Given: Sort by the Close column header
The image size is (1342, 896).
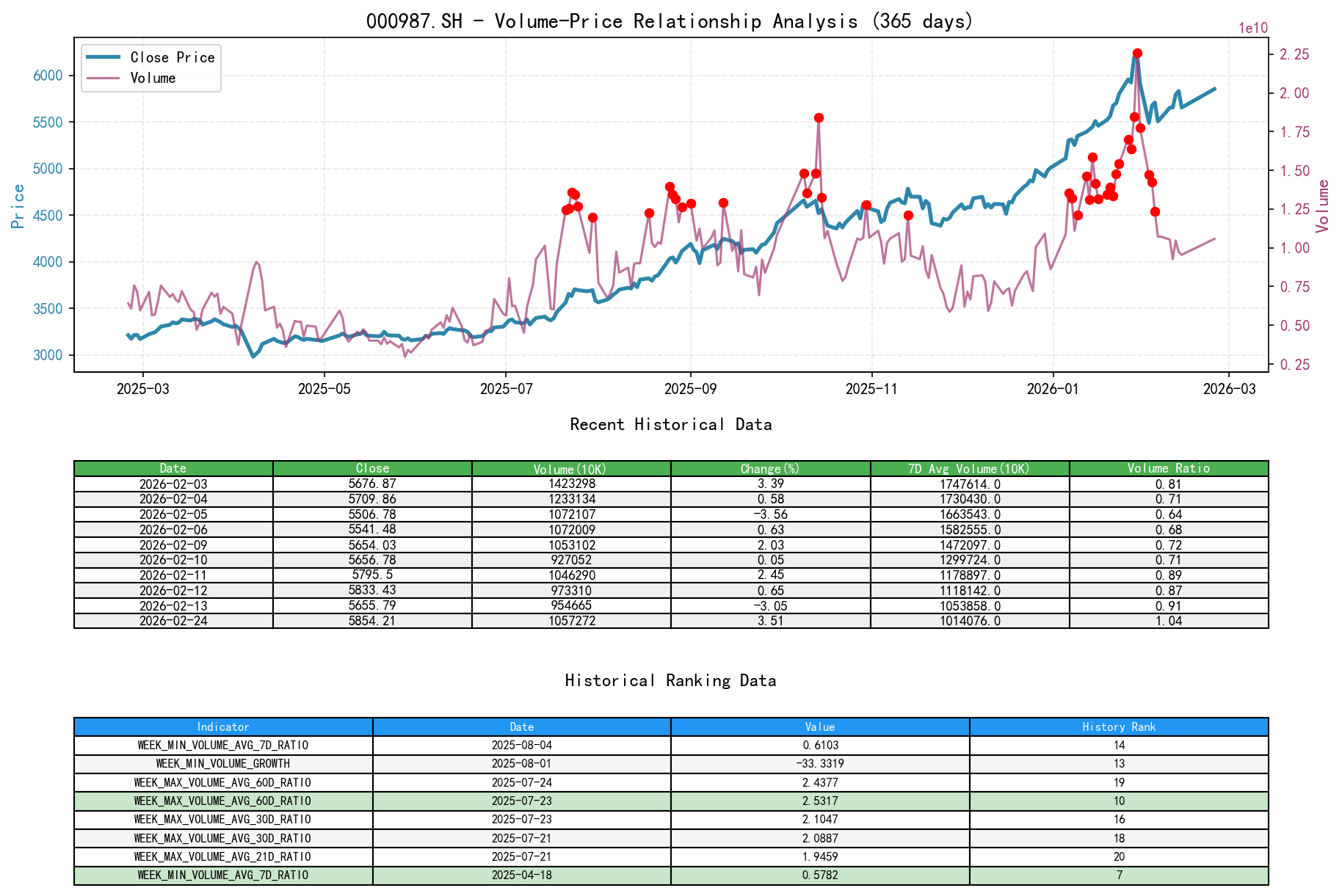Looking at the screenshot, I should (372, 468).
